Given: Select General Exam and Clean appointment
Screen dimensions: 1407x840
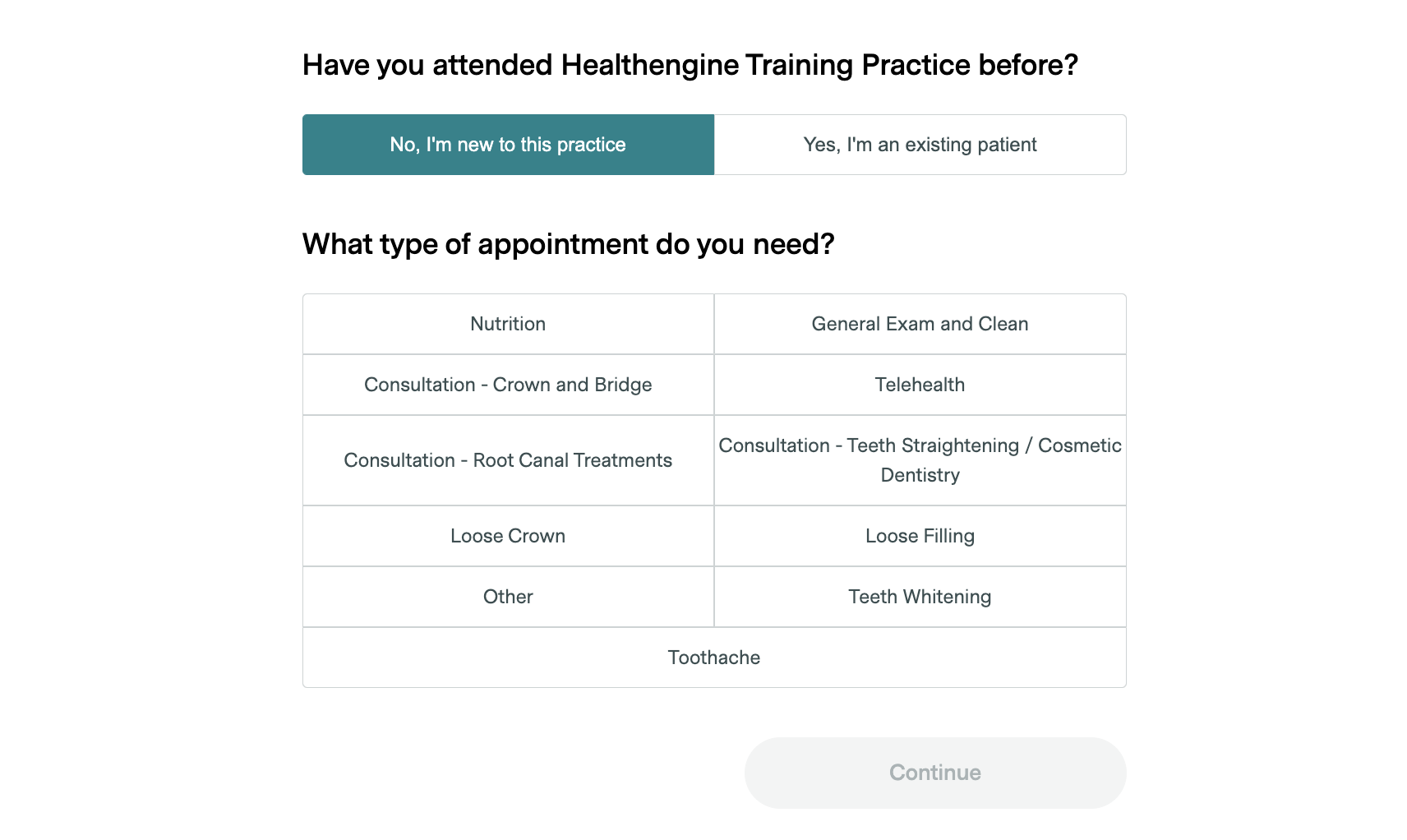Looking at the screenshot, I should (x=920, y=324).
